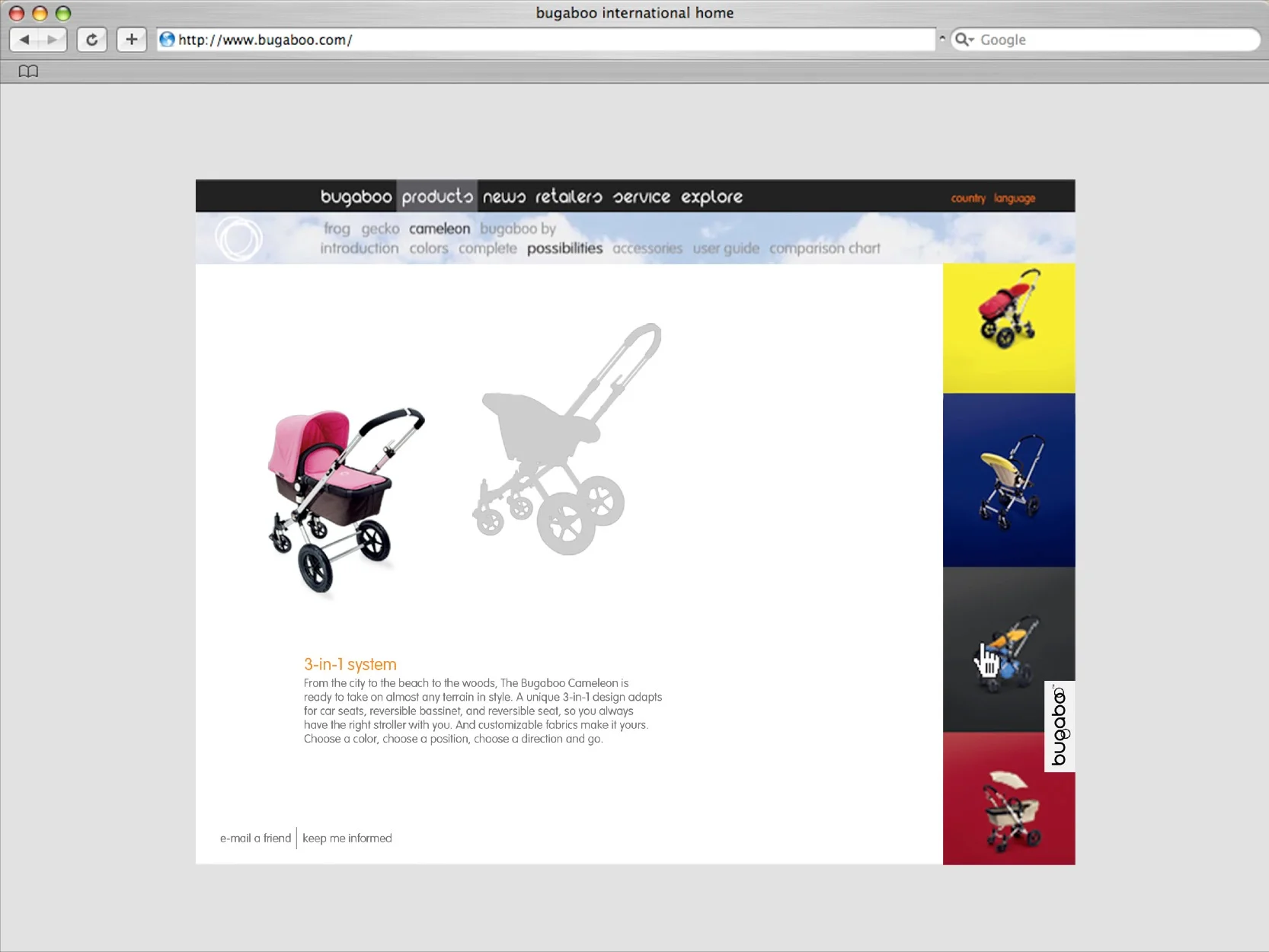Open the user guide section
Screen dimensions: 1269x952
pos(726,249)
